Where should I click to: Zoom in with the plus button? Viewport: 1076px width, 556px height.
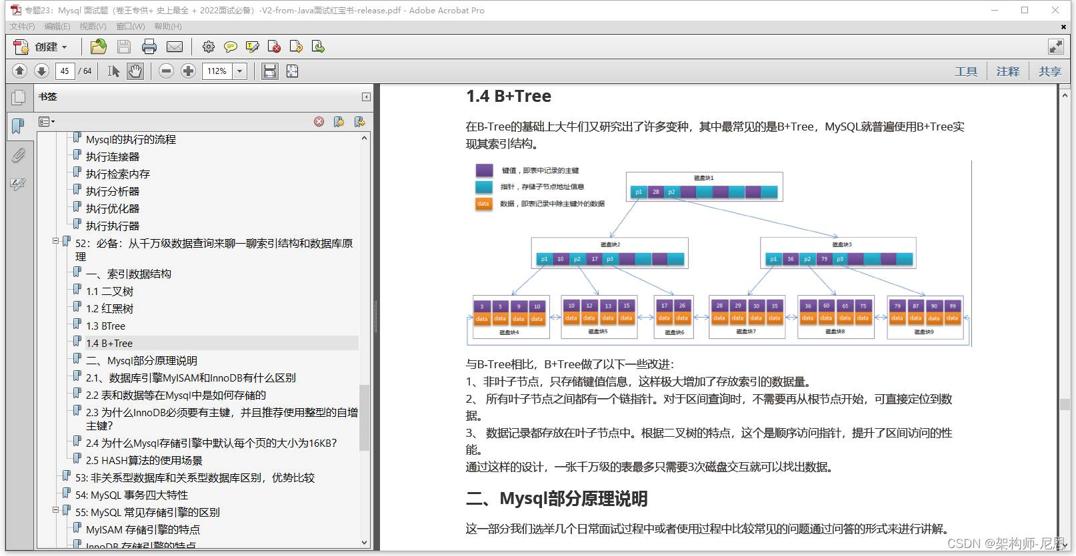(x=188, y=71)
